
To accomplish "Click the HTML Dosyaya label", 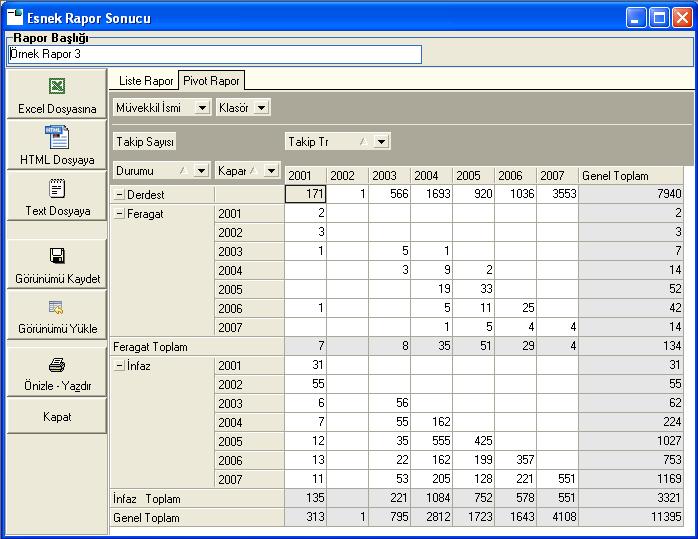I will [x=57, y=160].
